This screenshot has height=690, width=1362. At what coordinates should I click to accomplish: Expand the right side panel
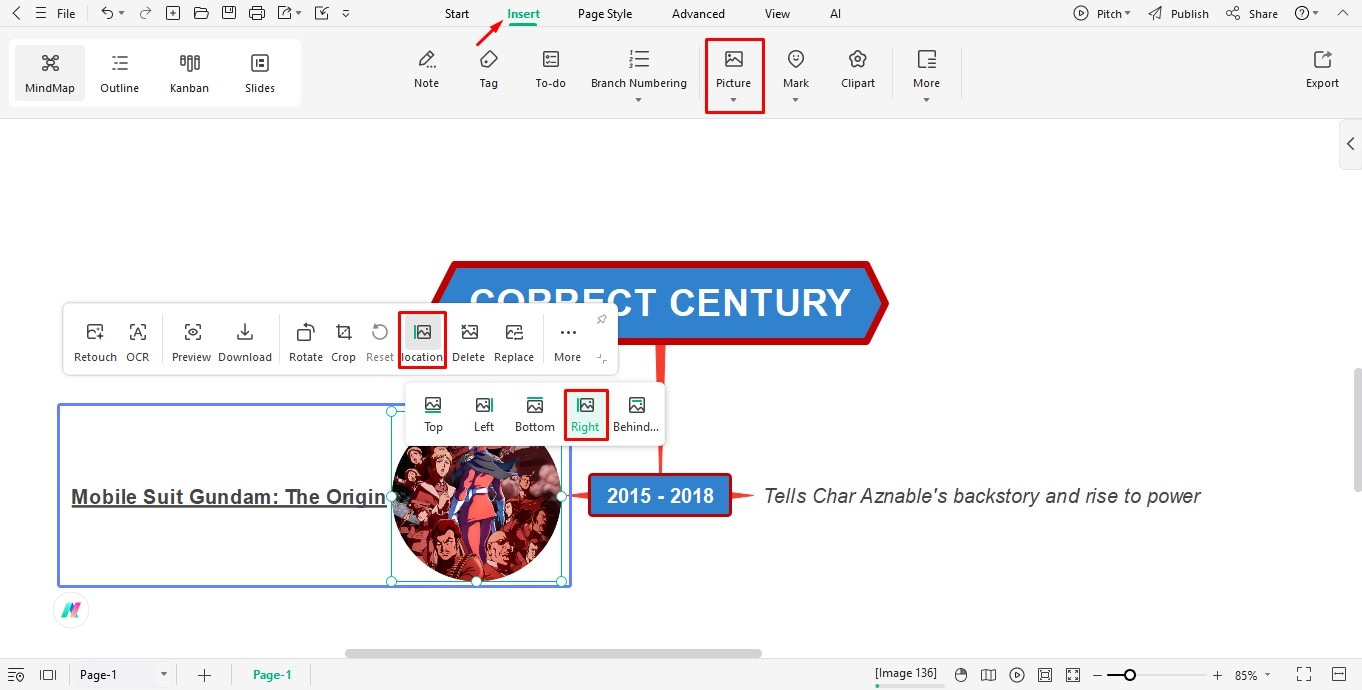[1351, 144]
